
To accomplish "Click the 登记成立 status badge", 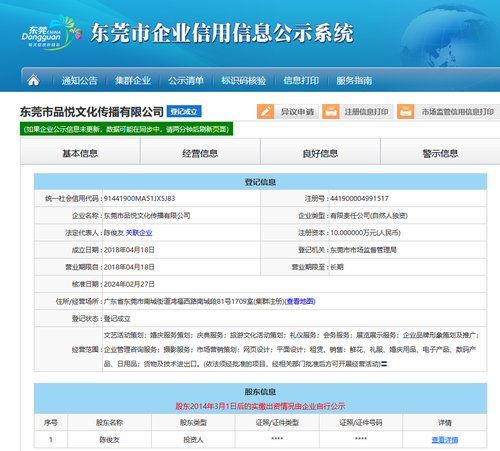I will point(184,111).
